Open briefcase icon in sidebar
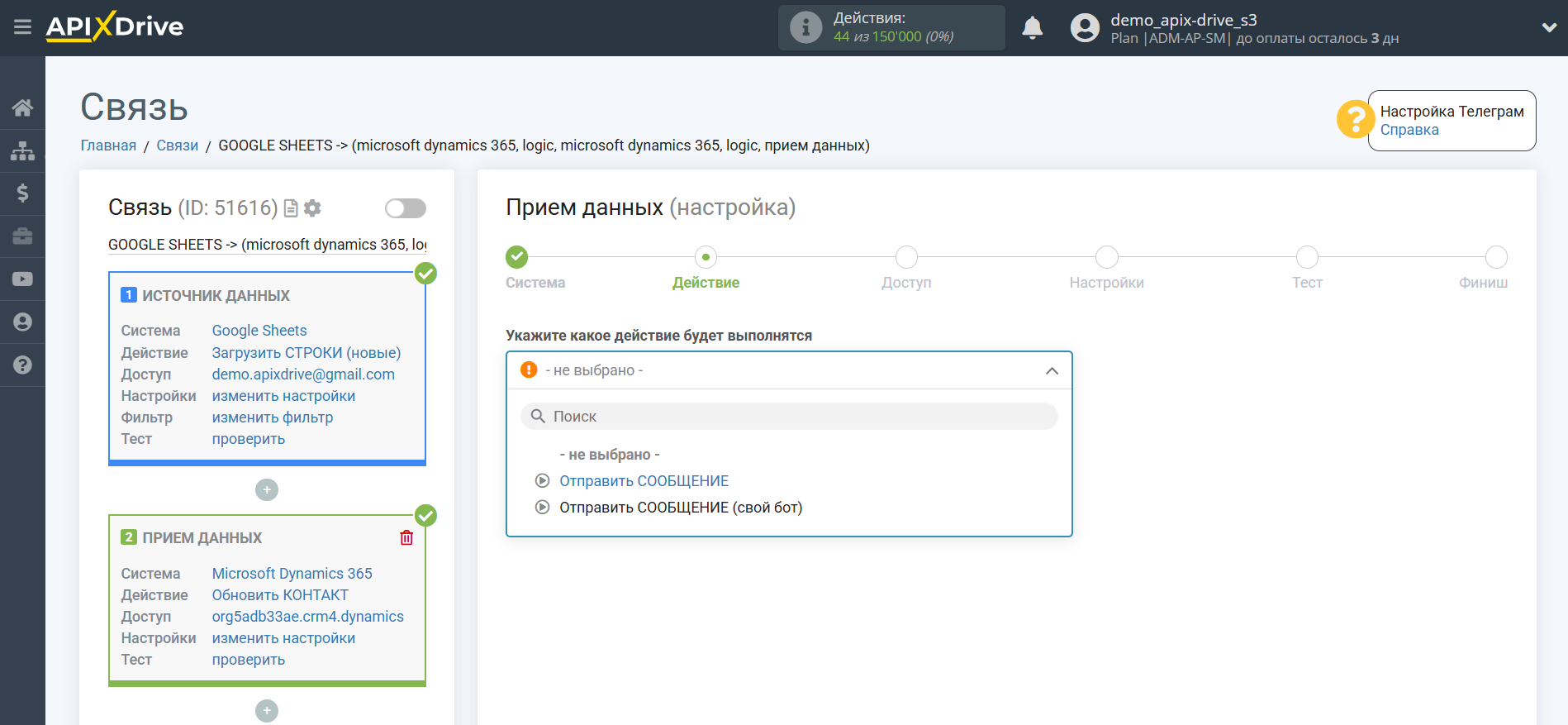 pos(22,236)
